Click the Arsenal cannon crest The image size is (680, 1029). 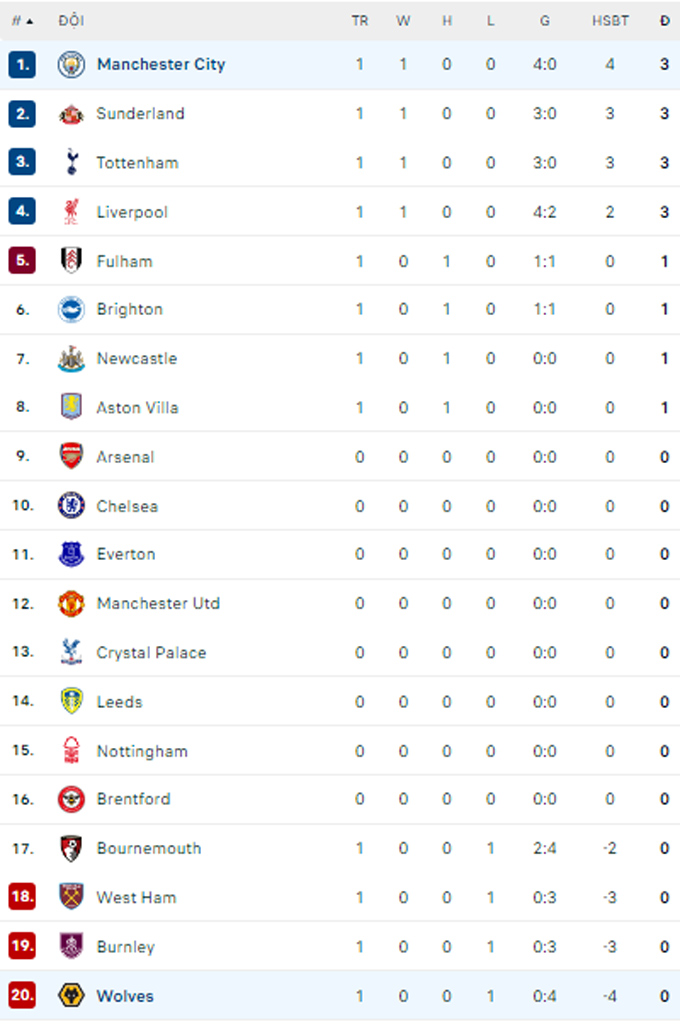tap(71, 456)
